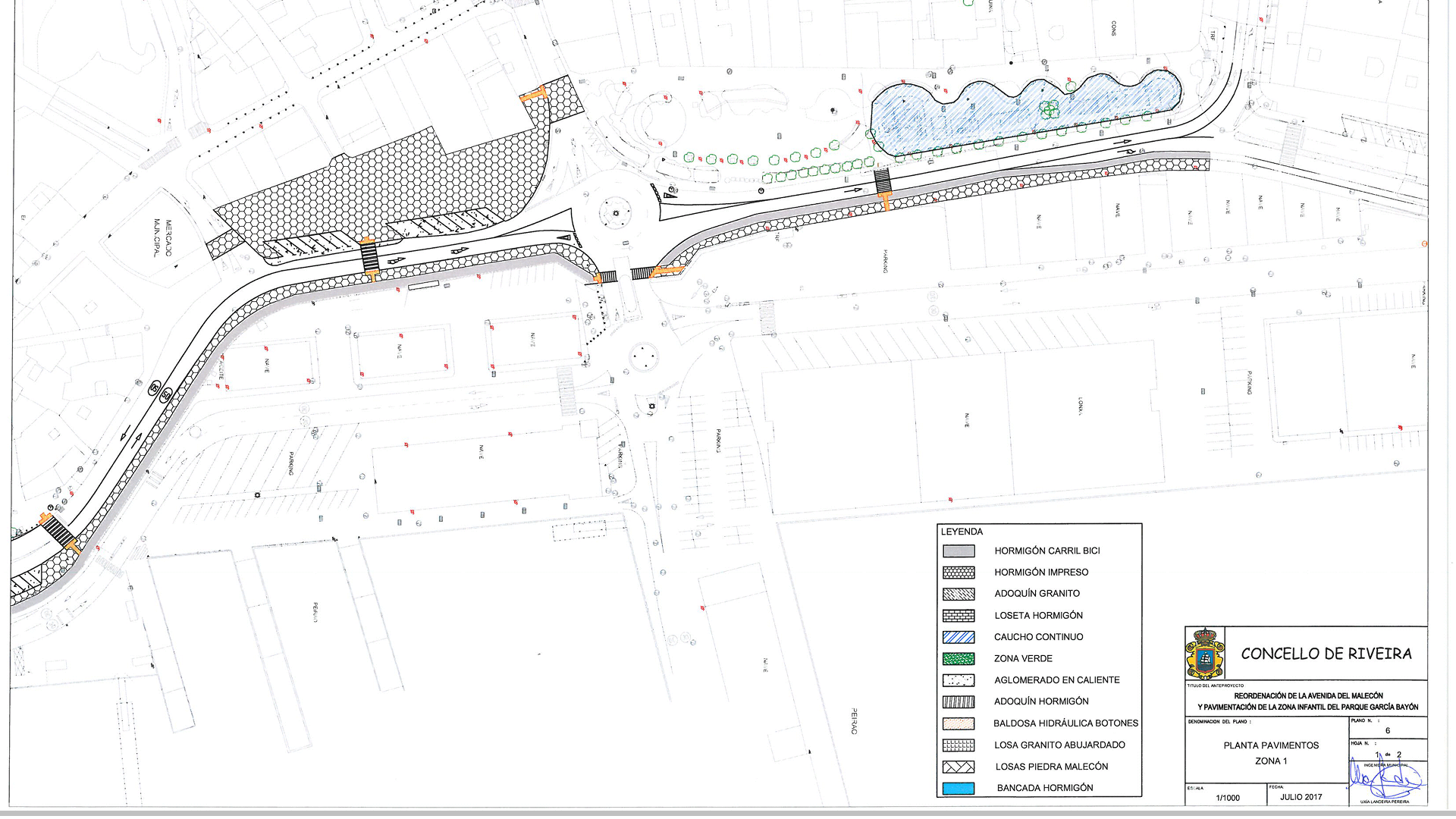
Task: Select the Bancada Hormigón cyan swatch
Action: click(959, 789)
